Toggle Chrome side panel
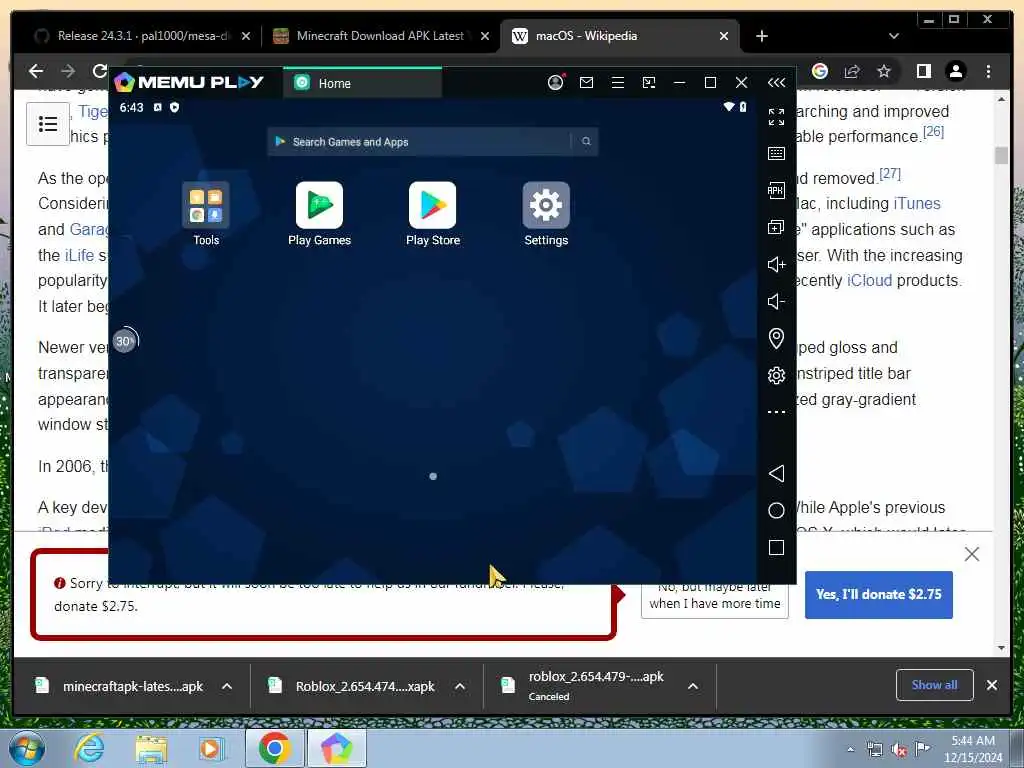The width and height of the screenshot is (1024, 768). (923, 71)
